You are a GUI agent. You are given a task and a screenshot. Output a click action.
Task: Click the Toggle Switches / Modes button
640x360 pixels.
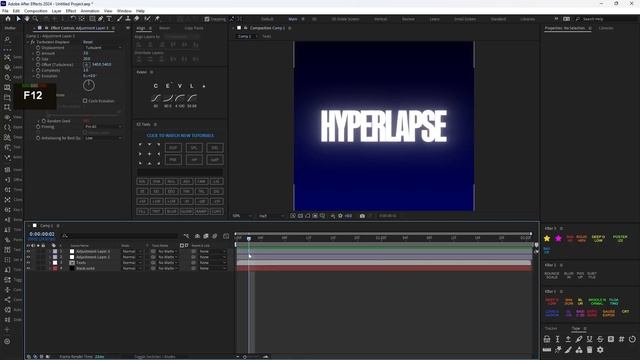[x=155, y=356]
